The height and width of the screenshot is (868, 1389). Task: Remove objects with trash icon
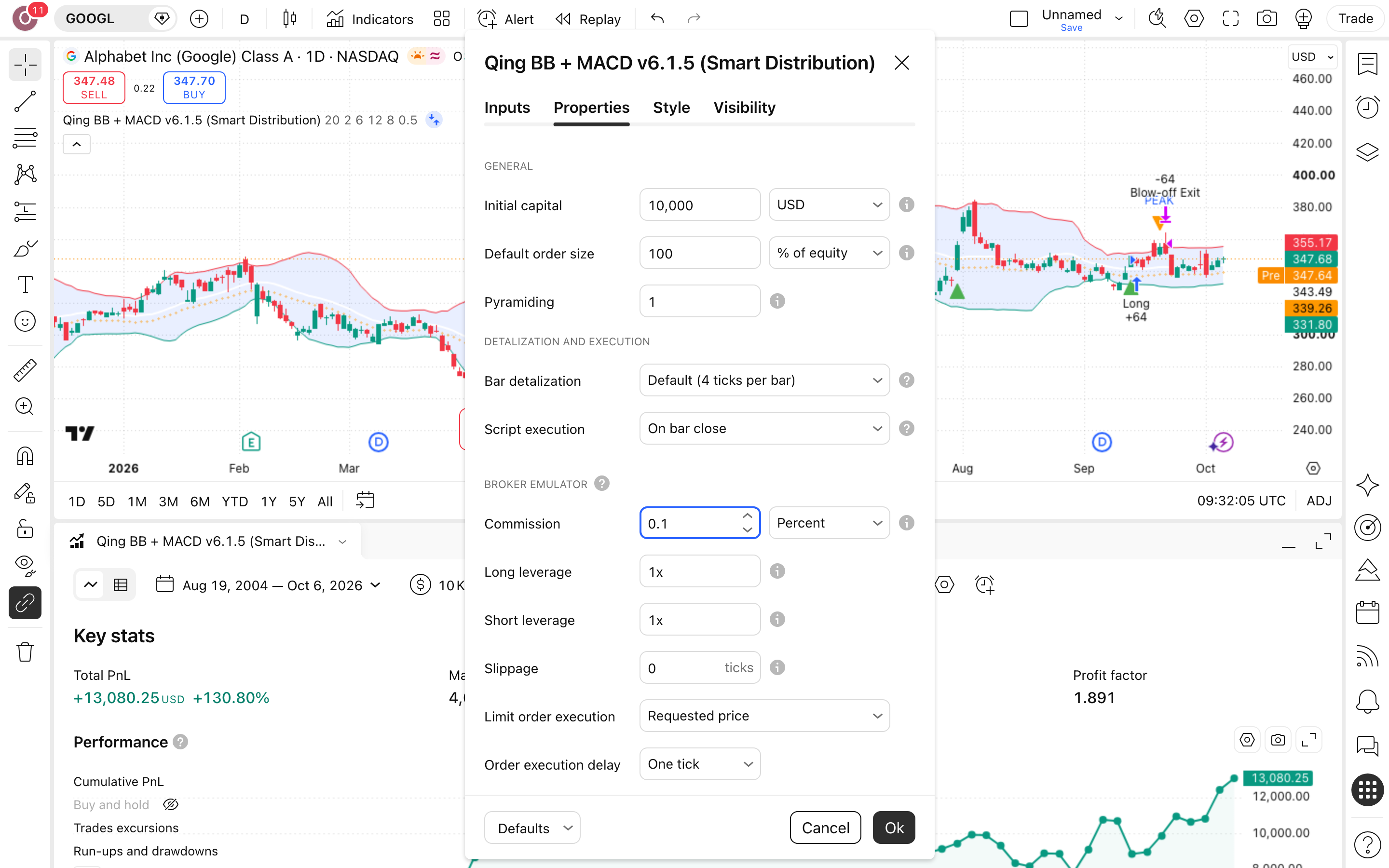(x=25, y=652)
